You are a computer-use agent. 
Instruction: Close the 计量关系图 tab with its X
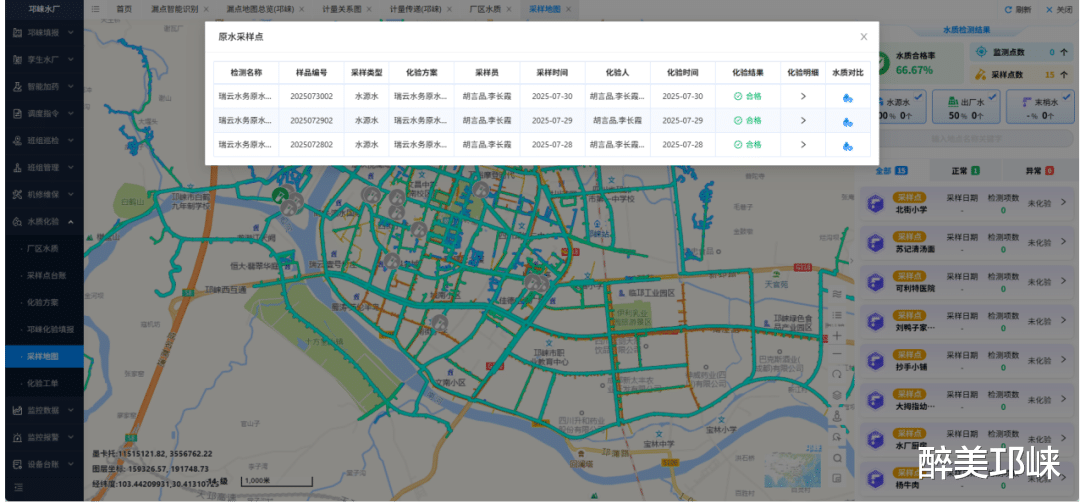[369, 10]
